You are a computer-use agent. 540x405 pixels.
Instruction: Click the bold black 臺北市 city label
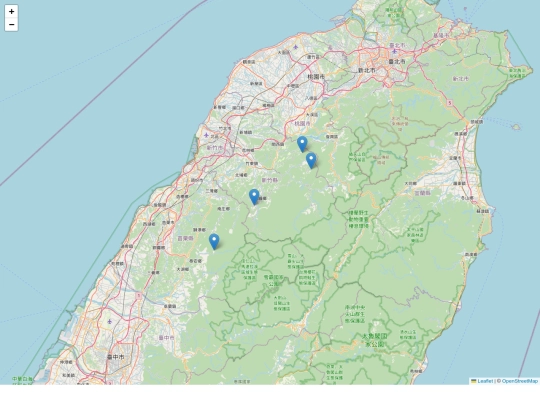397,62
